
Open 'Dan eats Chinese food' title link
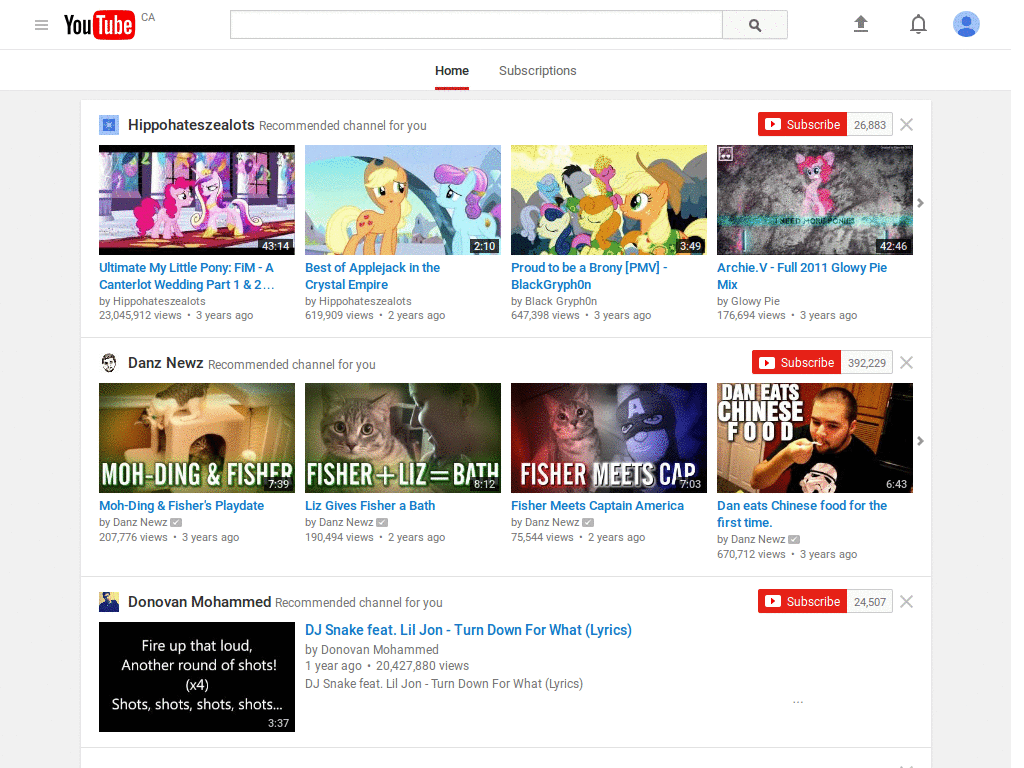802,514
